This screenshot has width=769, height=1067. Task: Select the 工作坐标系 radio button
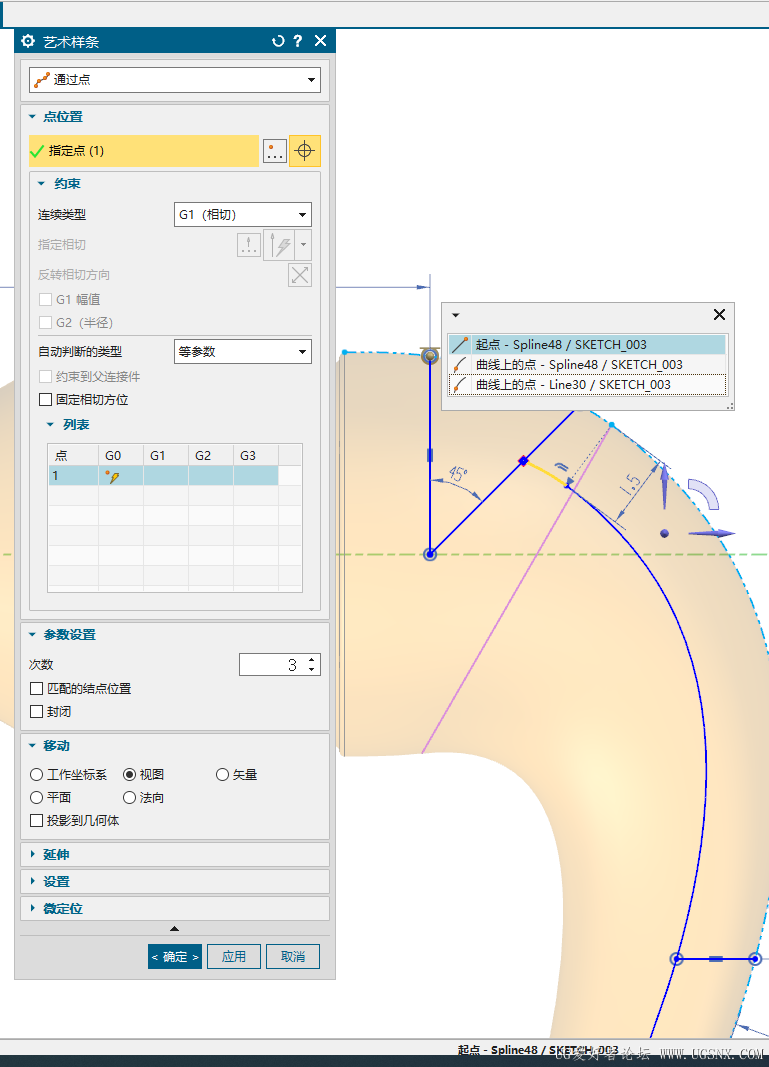[x=37, y=774]
